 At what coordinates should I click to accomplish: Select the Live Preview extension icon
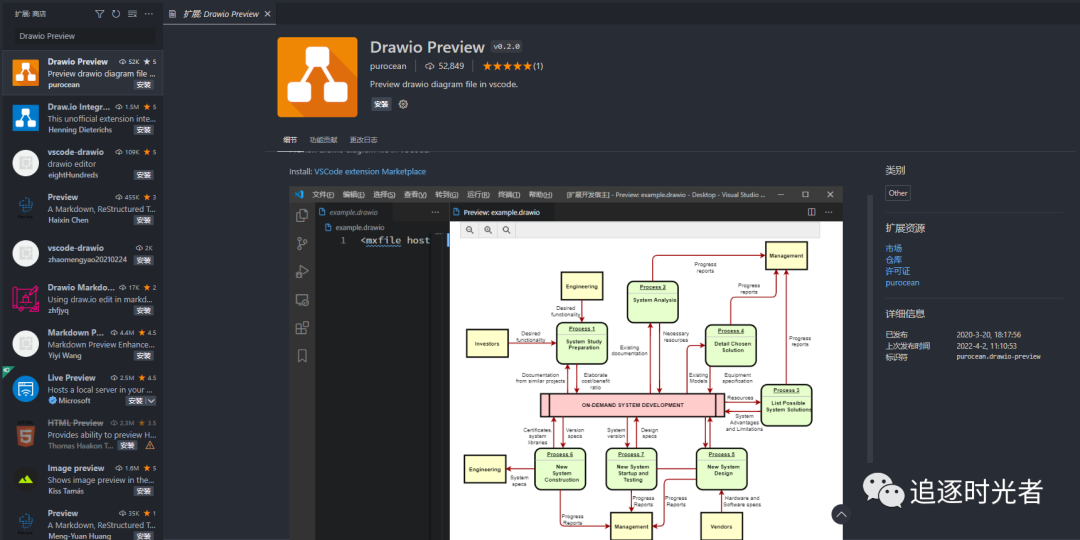[x=25, y=389]
